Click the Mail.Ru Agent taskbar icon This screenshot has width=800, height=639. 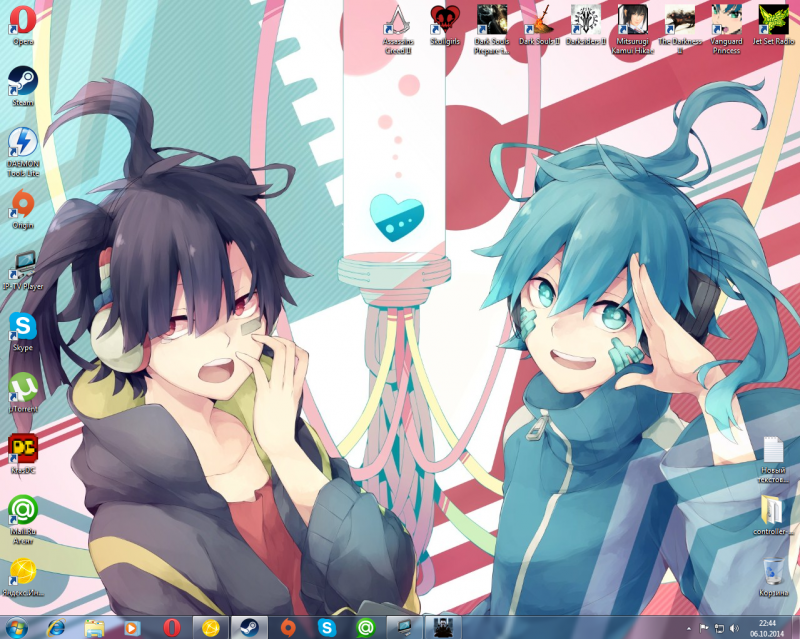tap(365, 627)
